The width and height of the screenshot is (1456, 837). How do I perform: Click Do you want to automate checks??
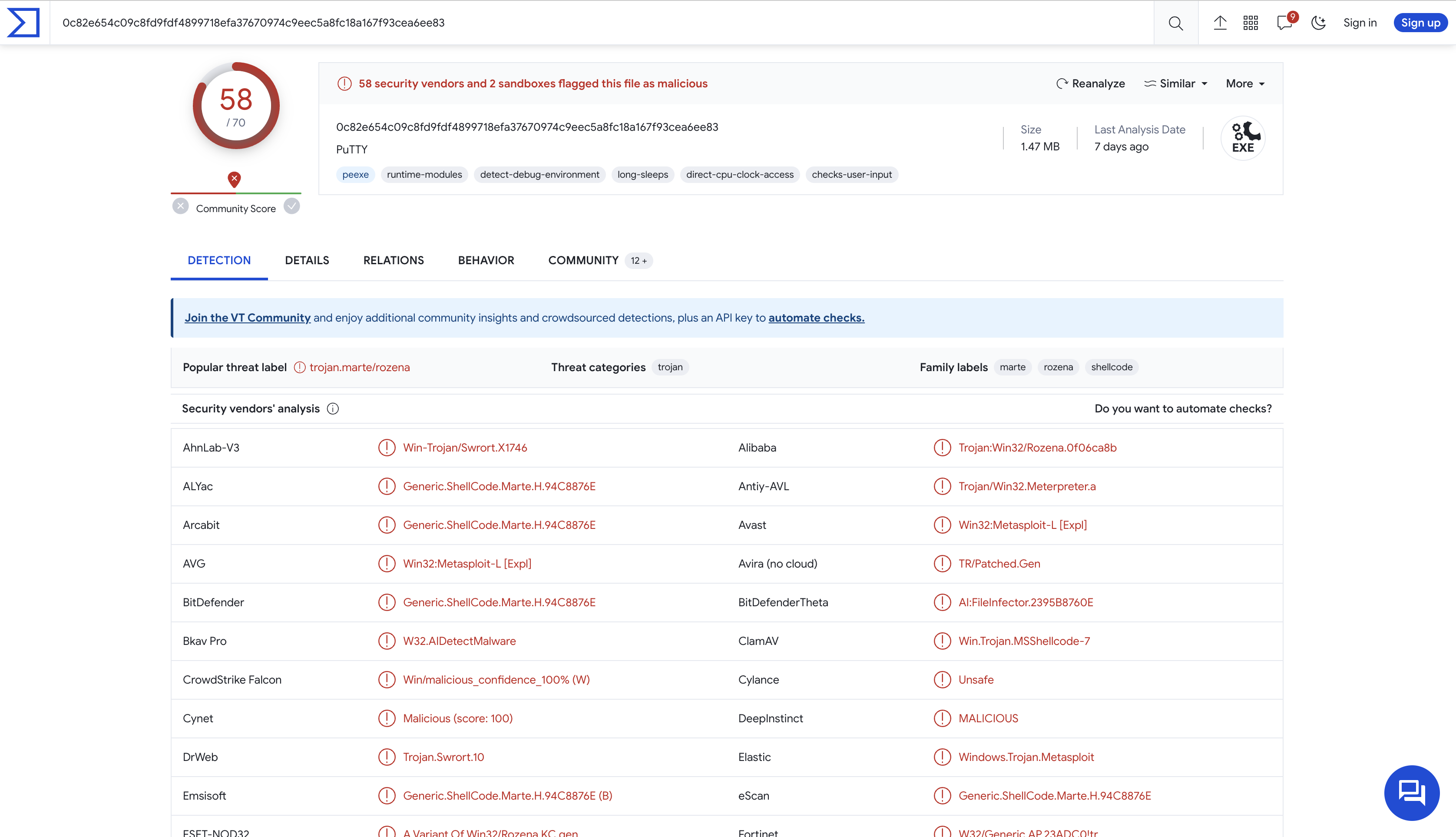tap(1183, 409)
